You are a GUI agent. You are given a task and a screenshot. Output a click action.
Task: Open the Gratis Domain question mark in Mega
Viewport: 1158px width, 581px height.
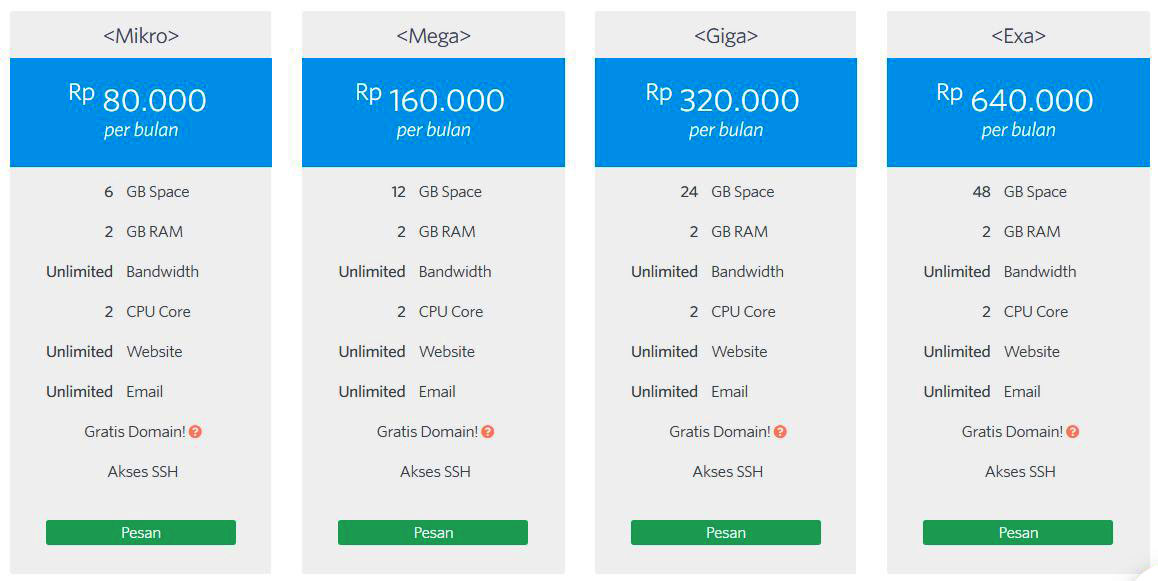pyautogui.click(x=487, y=432)
